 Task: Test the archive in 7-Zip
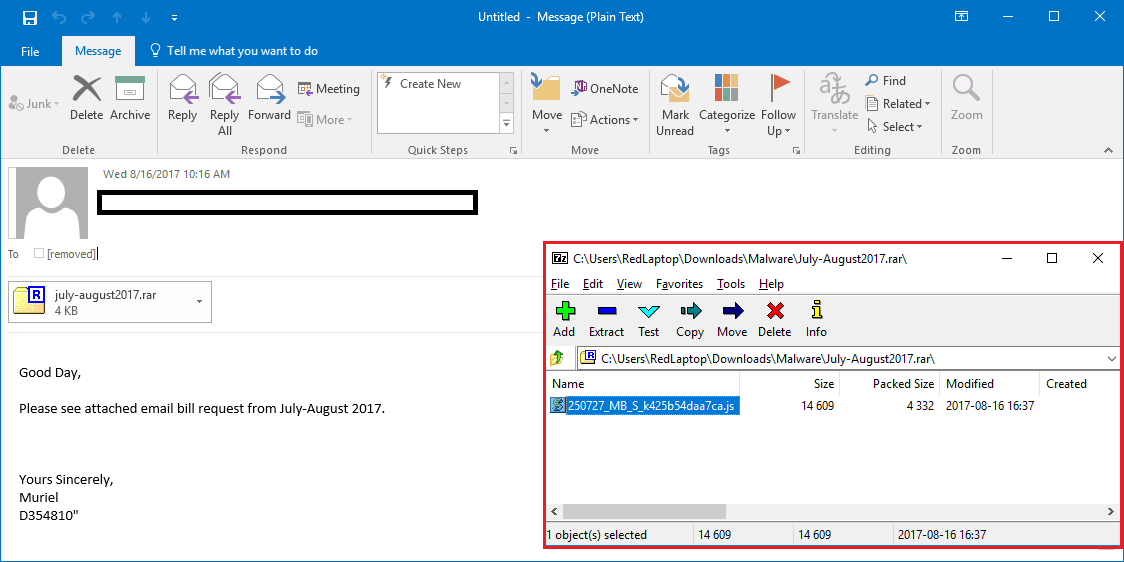click(x=649, y=319)
